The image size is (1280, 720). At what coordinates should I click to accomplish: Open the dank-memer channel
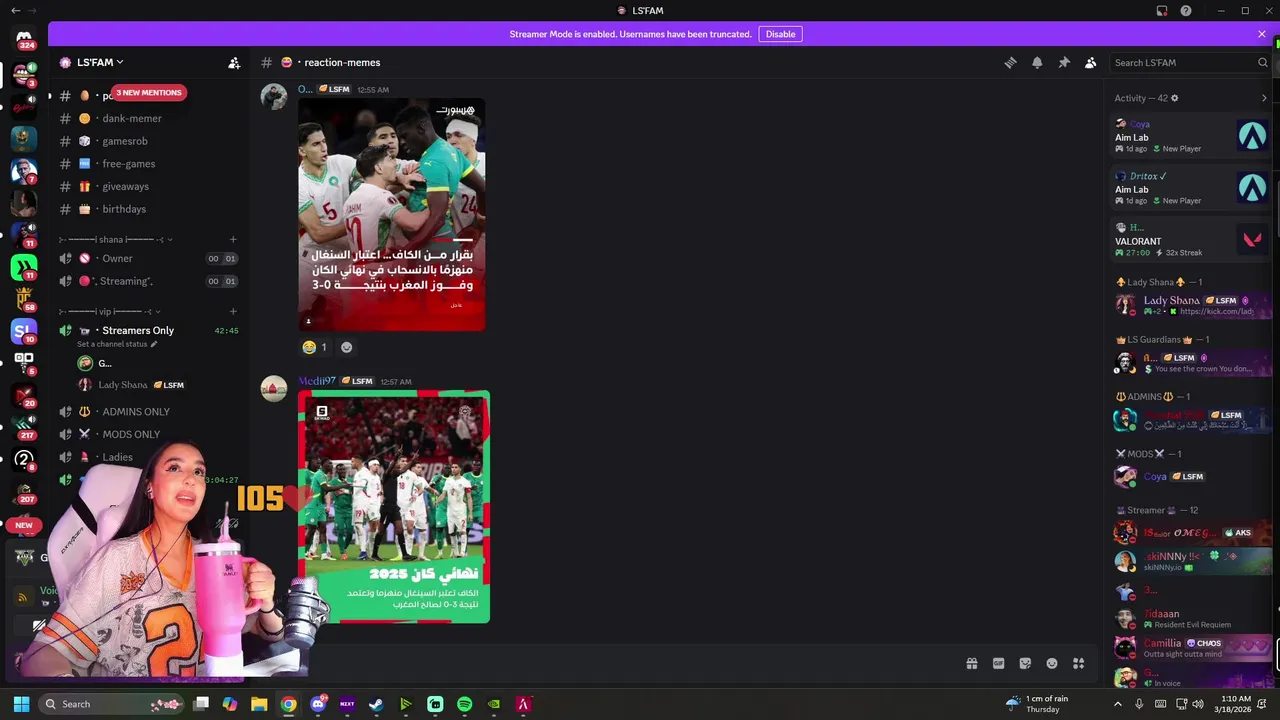click(148, 118)
